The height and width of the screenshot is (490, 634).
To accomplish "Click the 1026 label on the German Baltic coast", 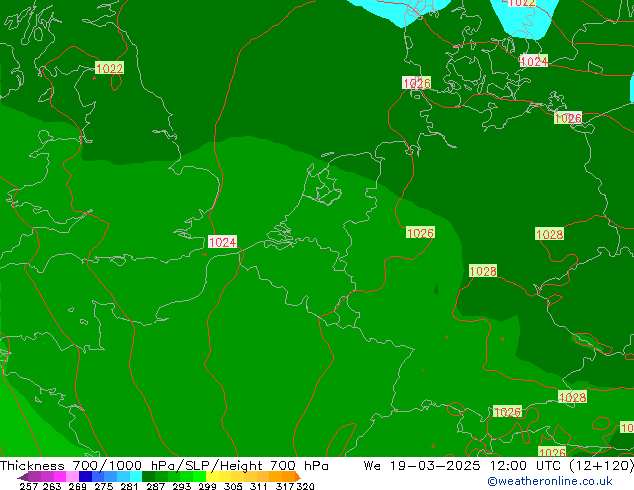I will coord(568,118).
